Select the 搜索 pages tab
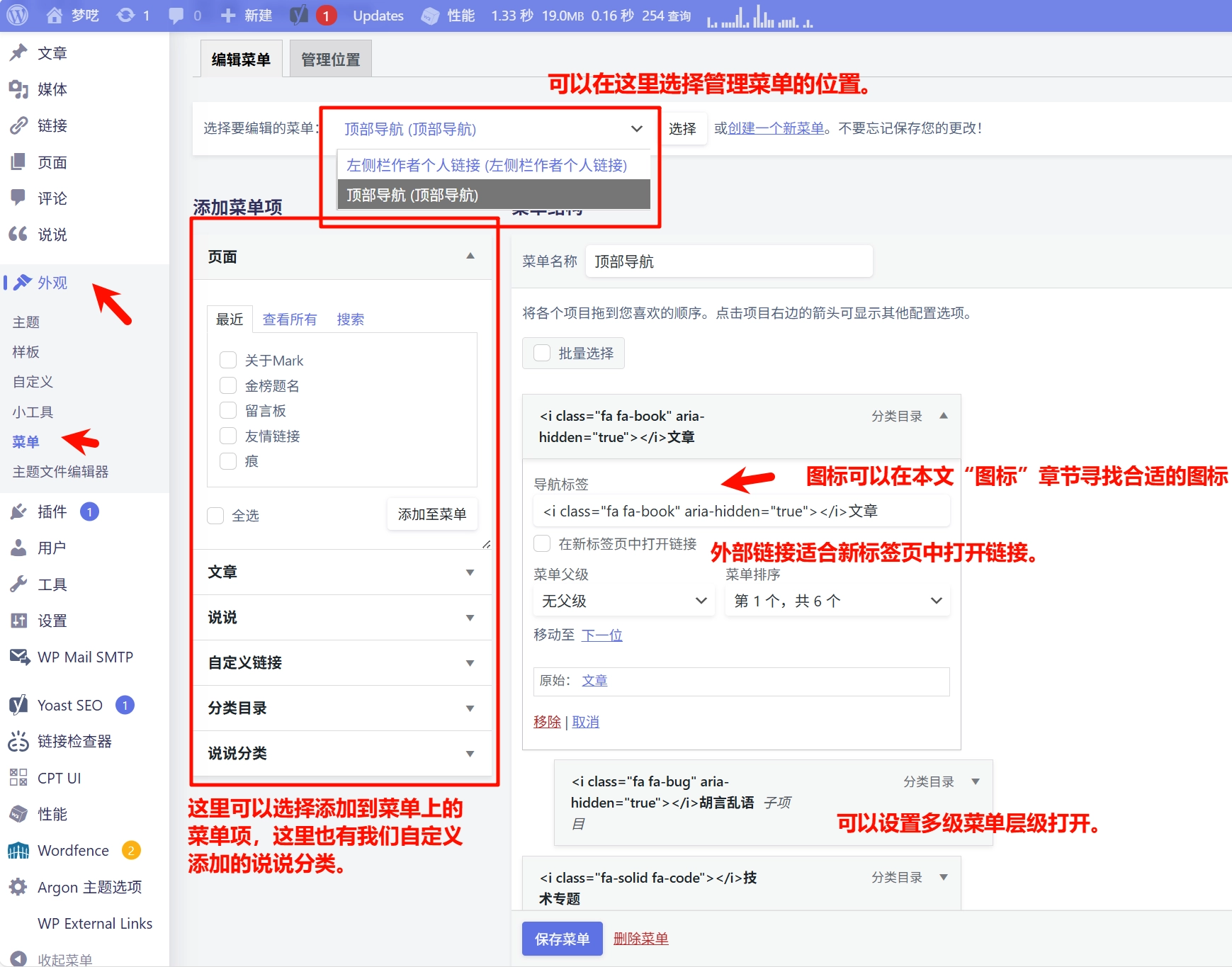Image resolution: width=1232 pixels, height=967 pixels. click(350, 319)
